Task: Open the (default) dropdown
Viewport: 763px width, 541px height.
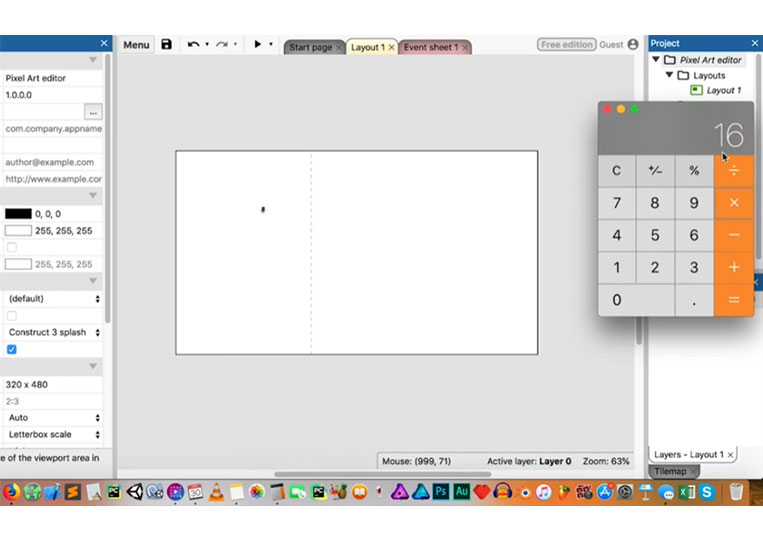Action: 53,299
